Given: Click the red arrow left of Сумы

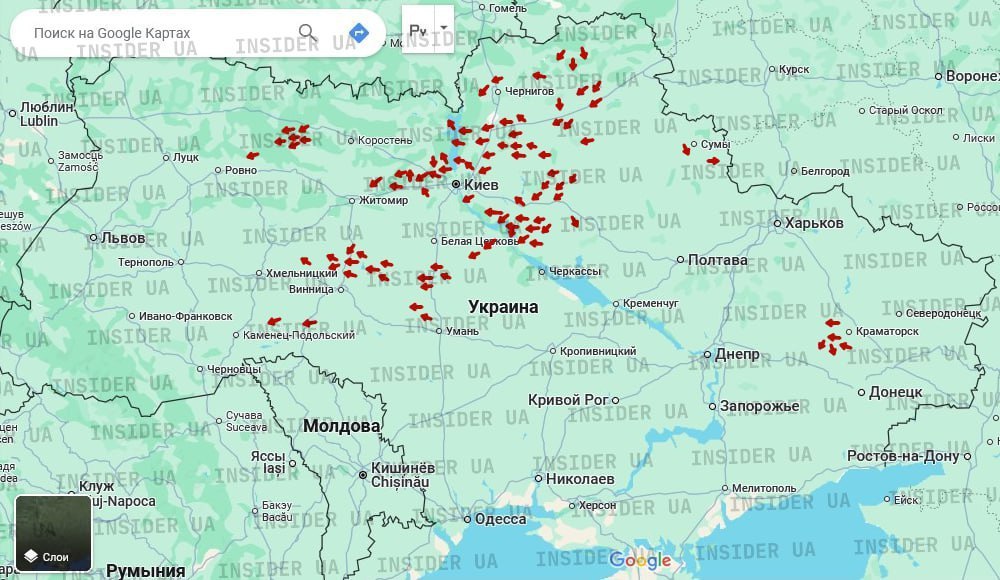Looking at the screenshot, I should [x=687, y=149].
